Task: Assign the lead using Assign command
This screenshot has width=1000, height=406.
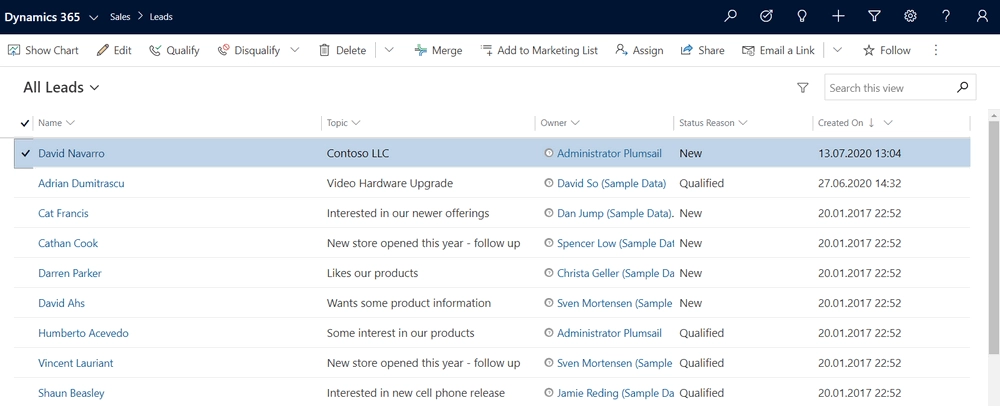Action: pos(639,50)
